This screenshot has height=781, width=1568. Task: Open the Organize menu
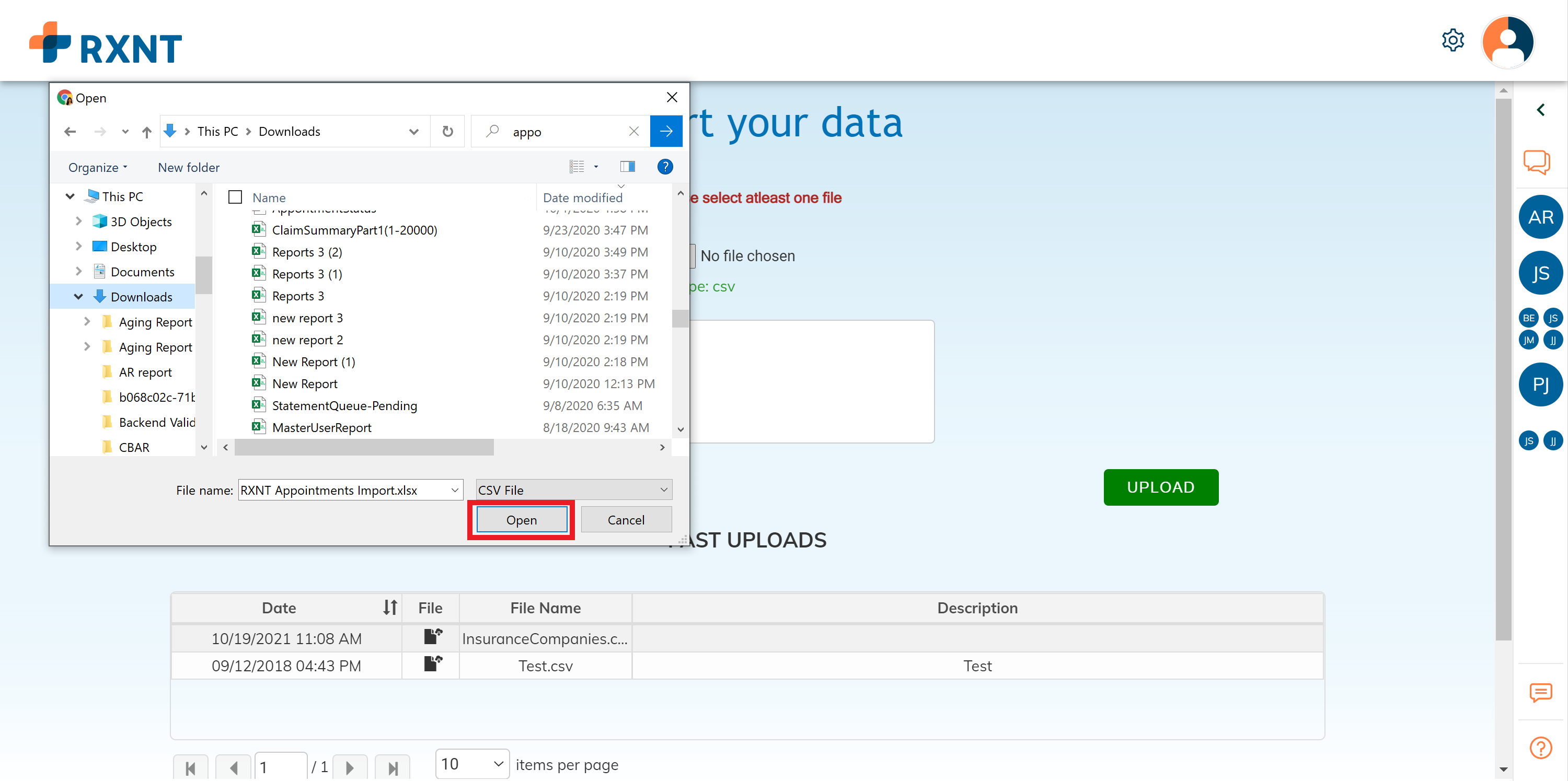[97, 167]
